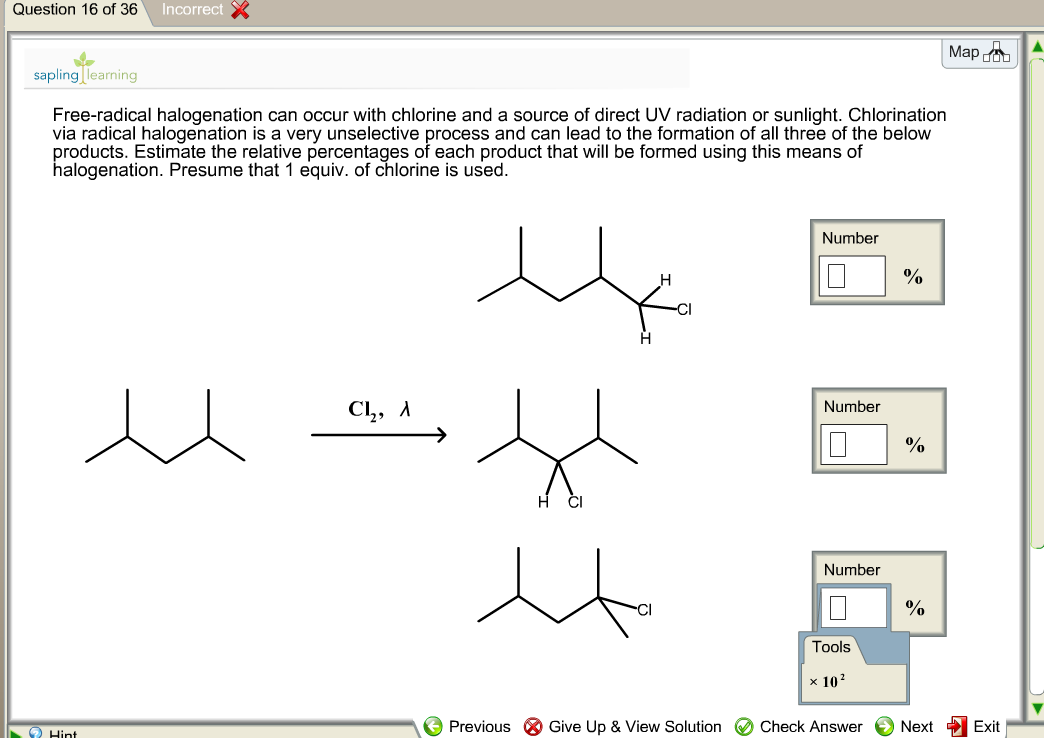The height and width of the screenshot is (738, 1044).
Task: Click the red Give Up icon
Action: [x=533, y=726]
